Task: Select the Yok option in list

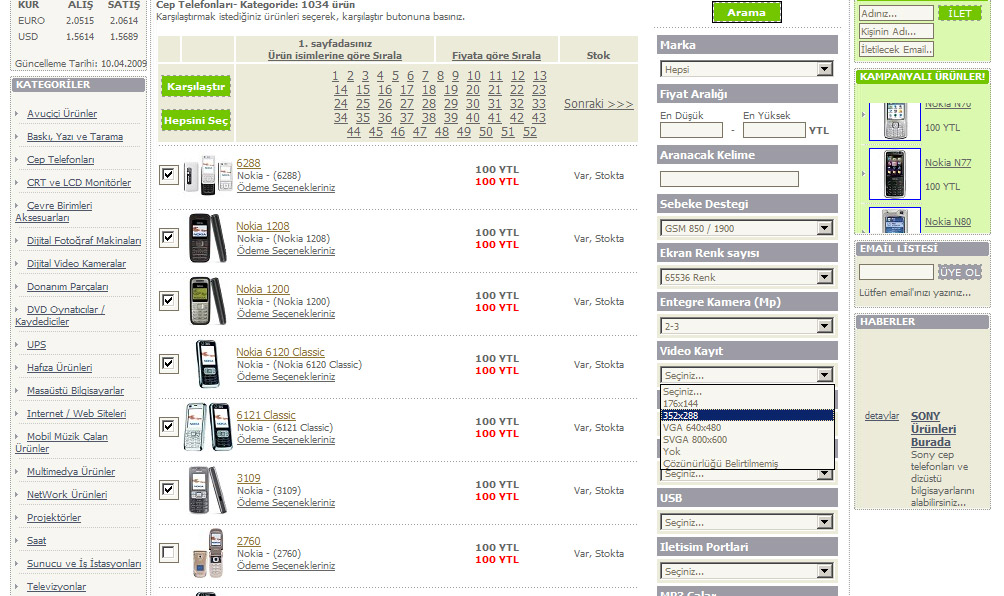Action: (x=747, y=451)
